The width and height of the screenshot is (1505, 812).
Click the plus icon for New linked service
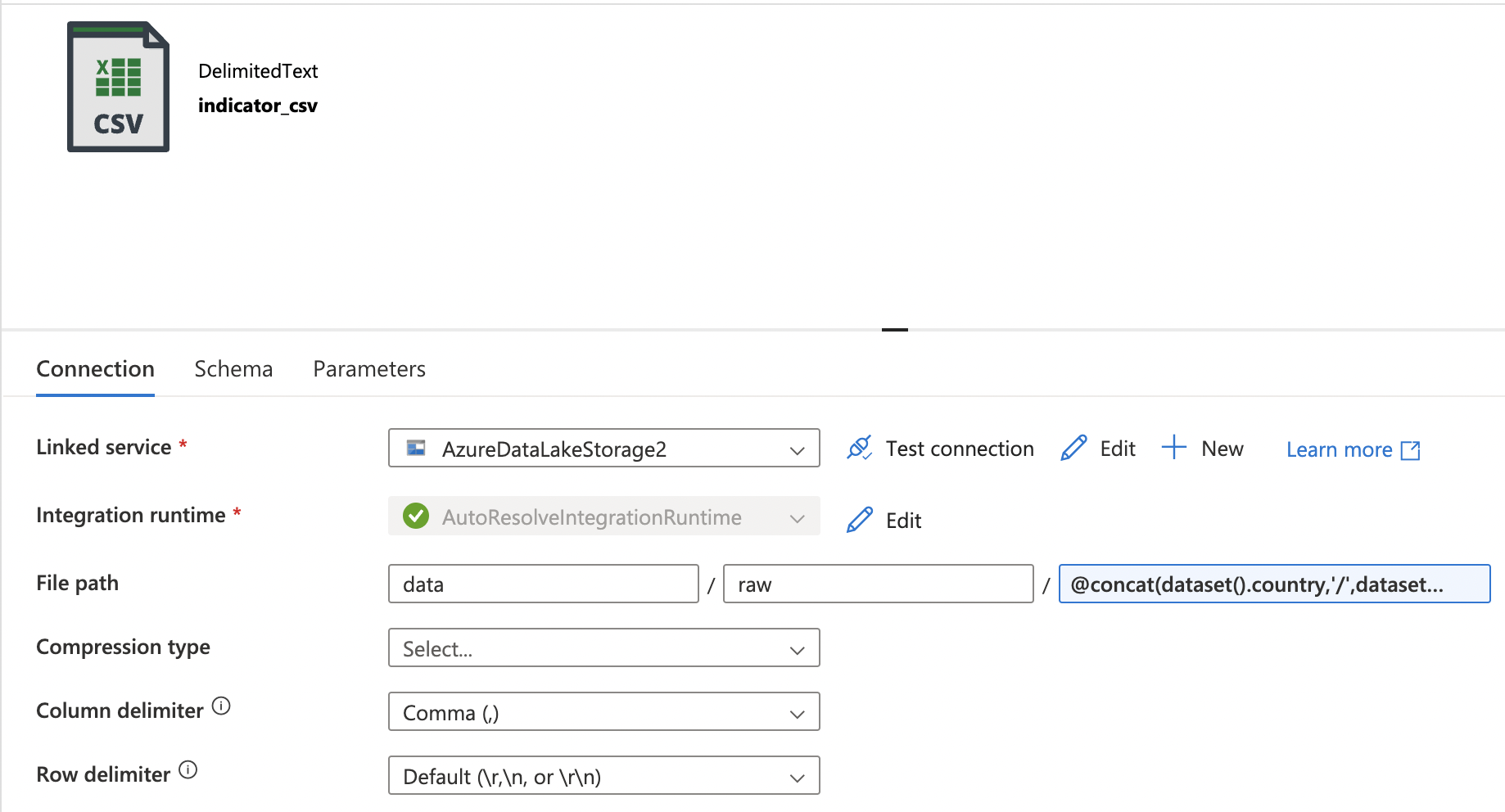(1173, 447)
